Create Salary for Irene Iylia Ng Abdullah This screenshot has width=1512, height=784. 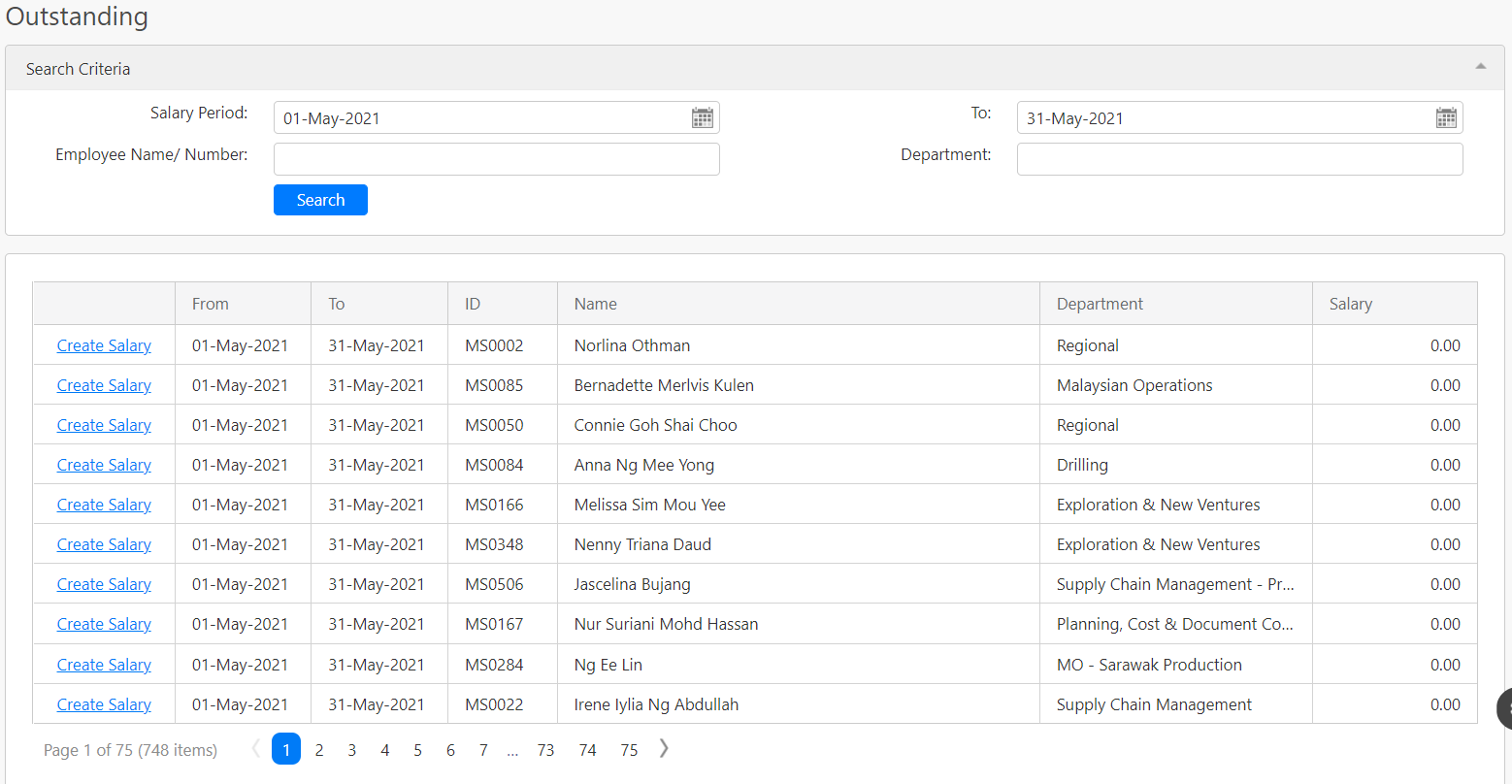click(x=104, y=704)
